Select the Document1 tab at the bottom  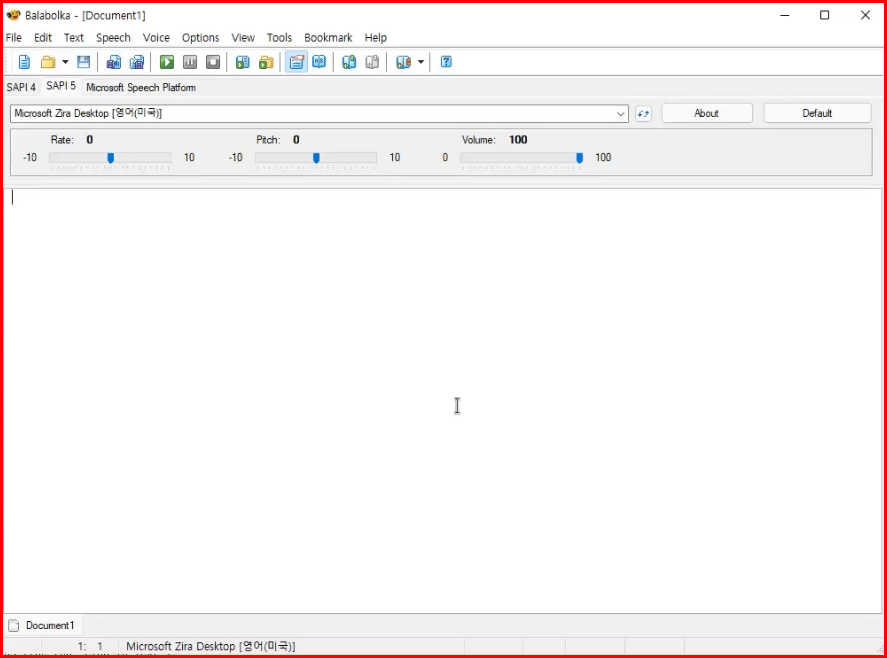[x=42, y=625]
